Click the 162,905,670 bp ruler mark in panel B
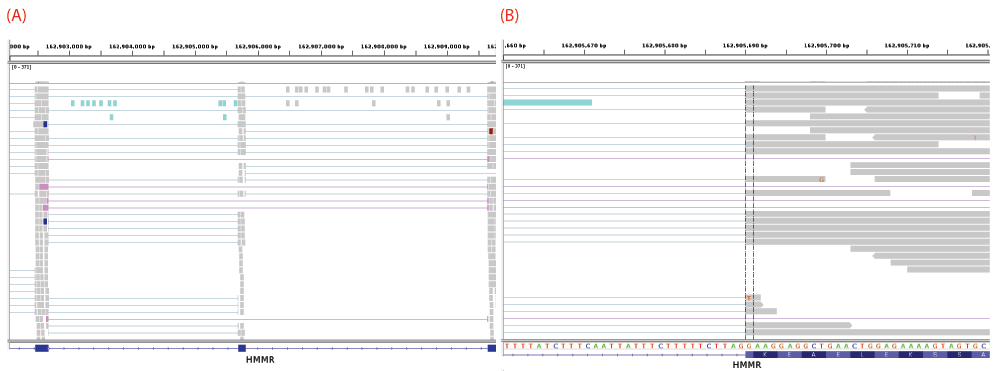 [584, 46]
